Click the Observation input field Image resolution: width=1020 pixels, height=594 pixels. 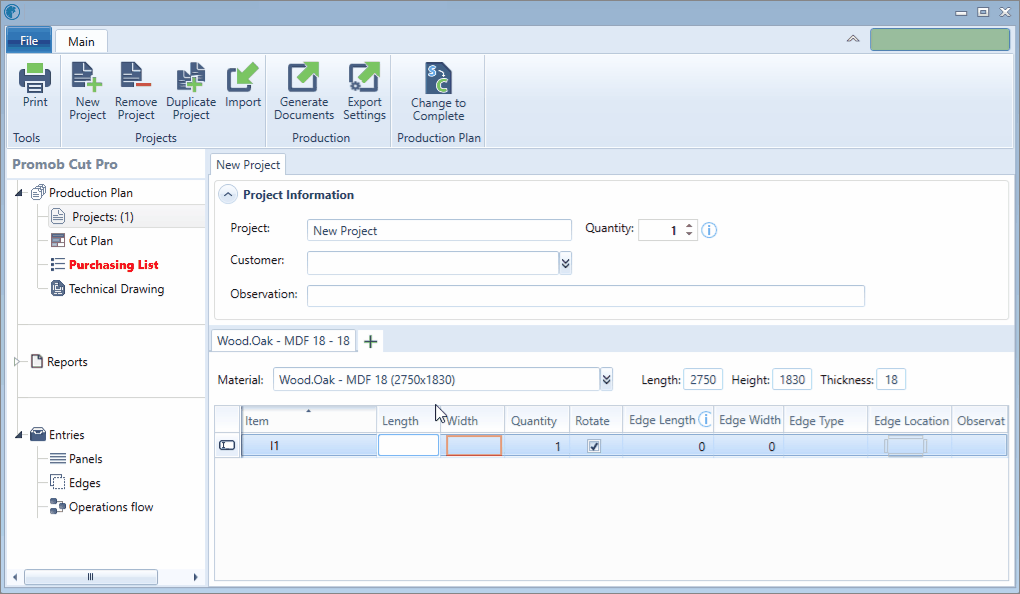click(x=585, y=295)
